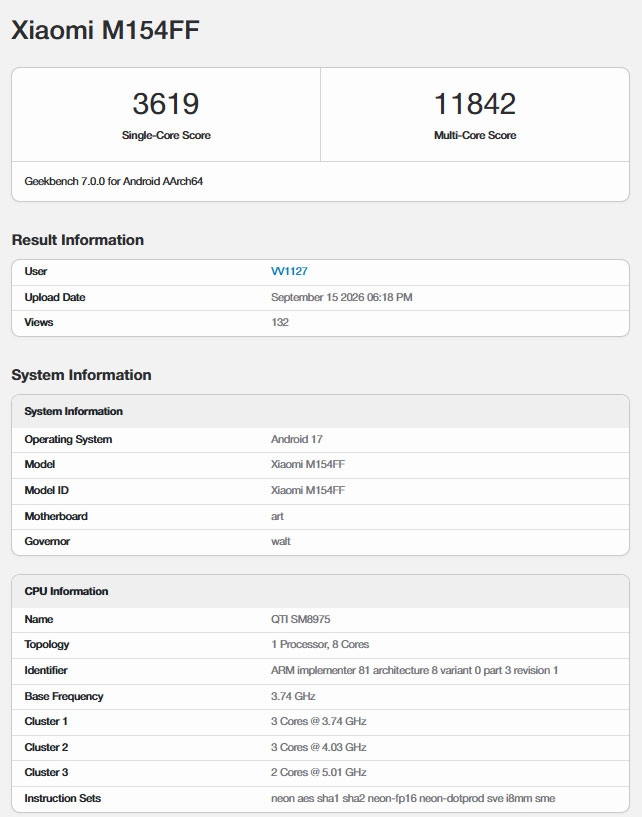Select Cluster 2 value 3 Cores @ 4.03 GHz
Image resolution: width=642 pixels, height=817 pixels.
[x=318, y=748]
